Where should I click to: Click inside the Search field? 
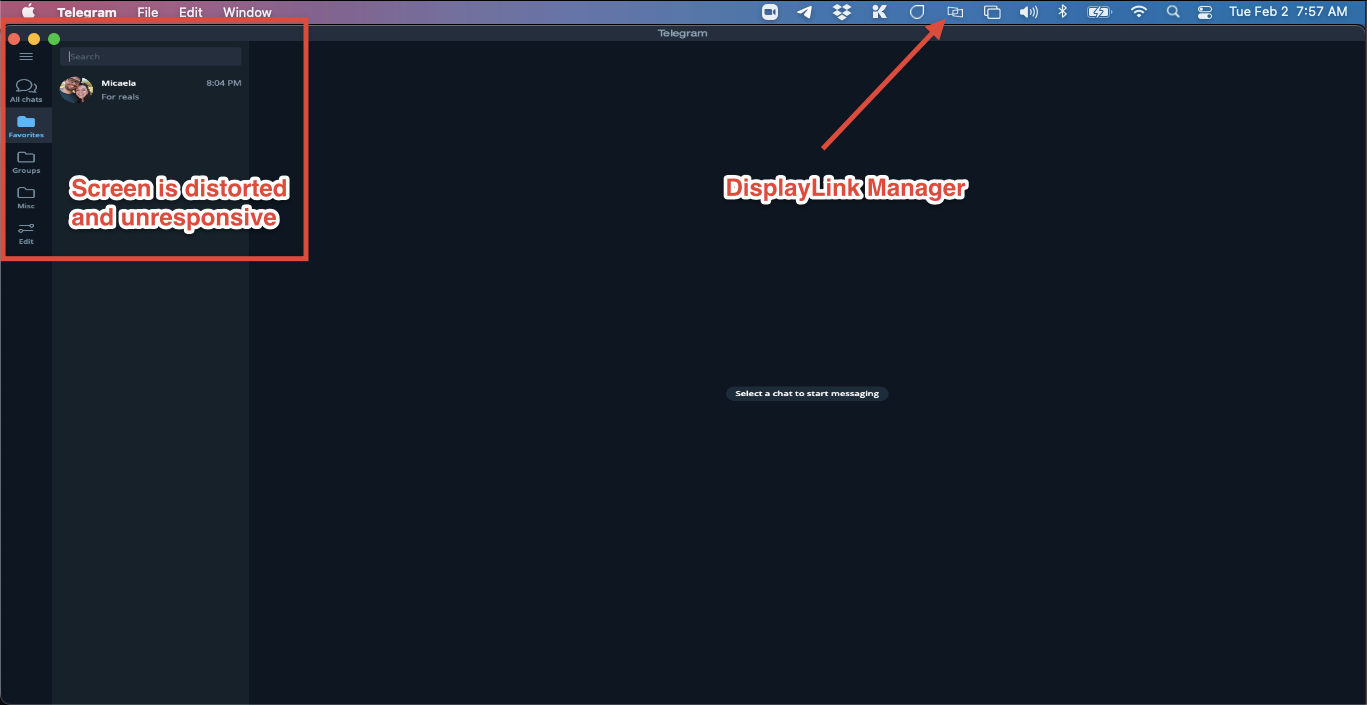pos(150,56)
